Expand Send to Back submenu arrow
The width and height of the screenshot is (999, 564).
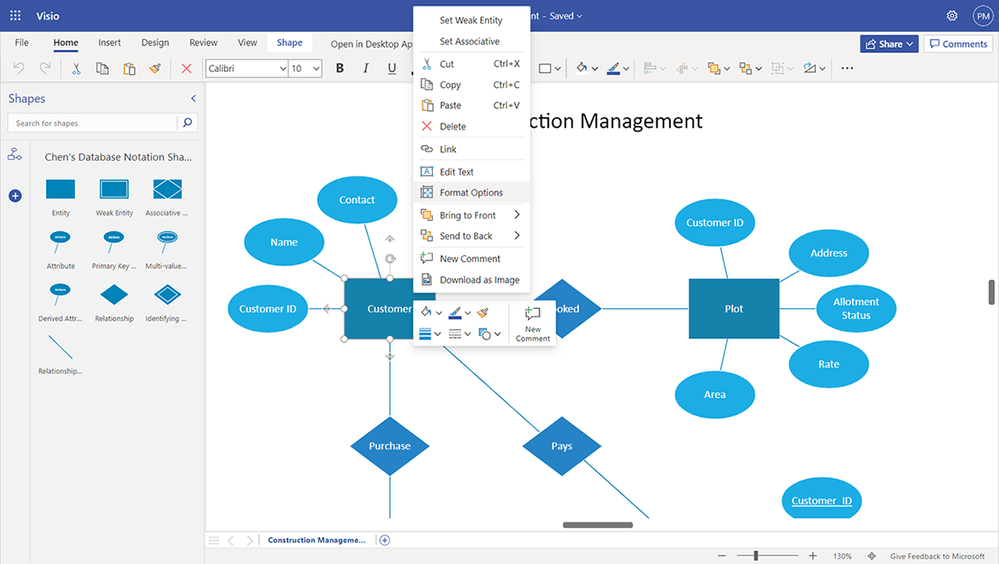click(x=517, y=236)
